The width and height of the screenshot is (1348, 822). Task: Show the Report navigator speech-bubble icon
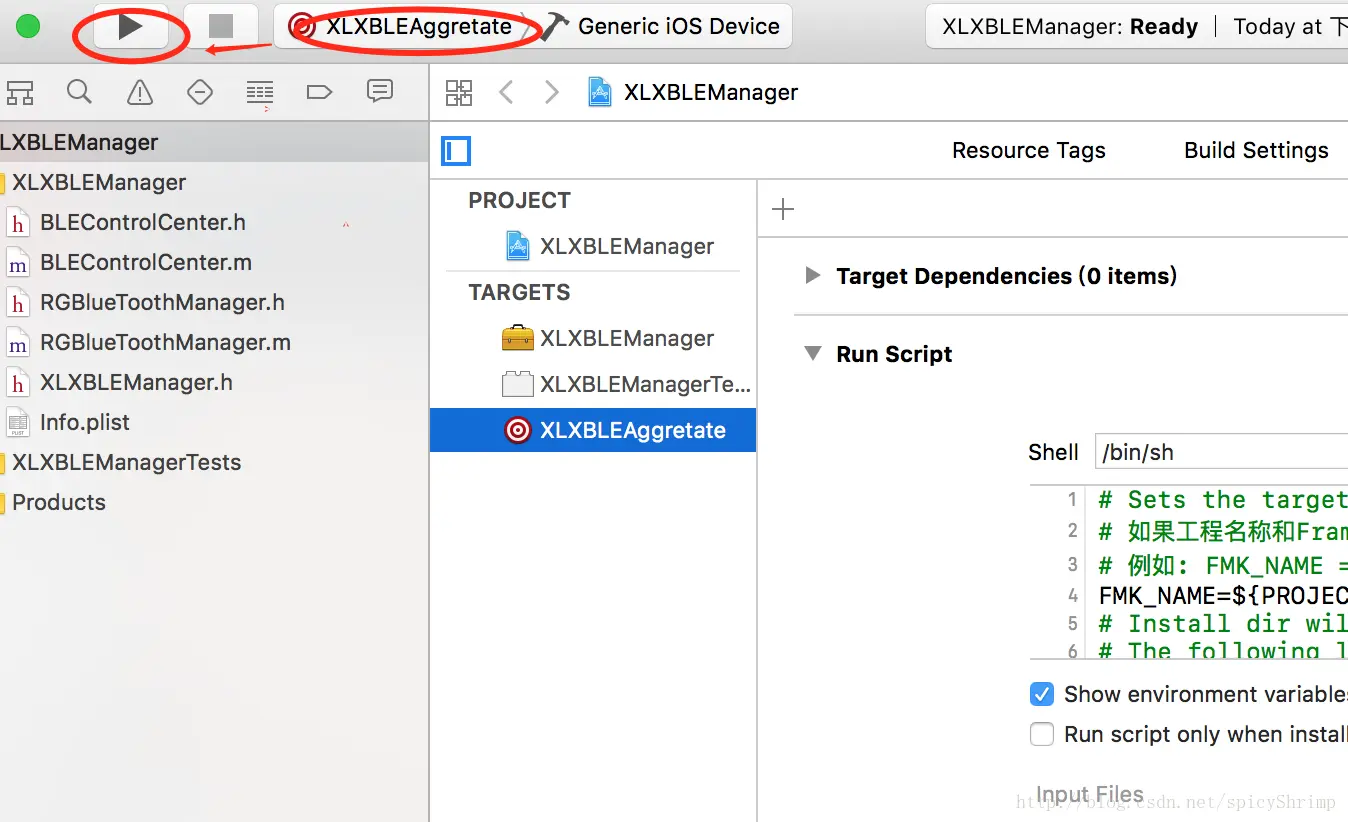(x=380, y=93)
